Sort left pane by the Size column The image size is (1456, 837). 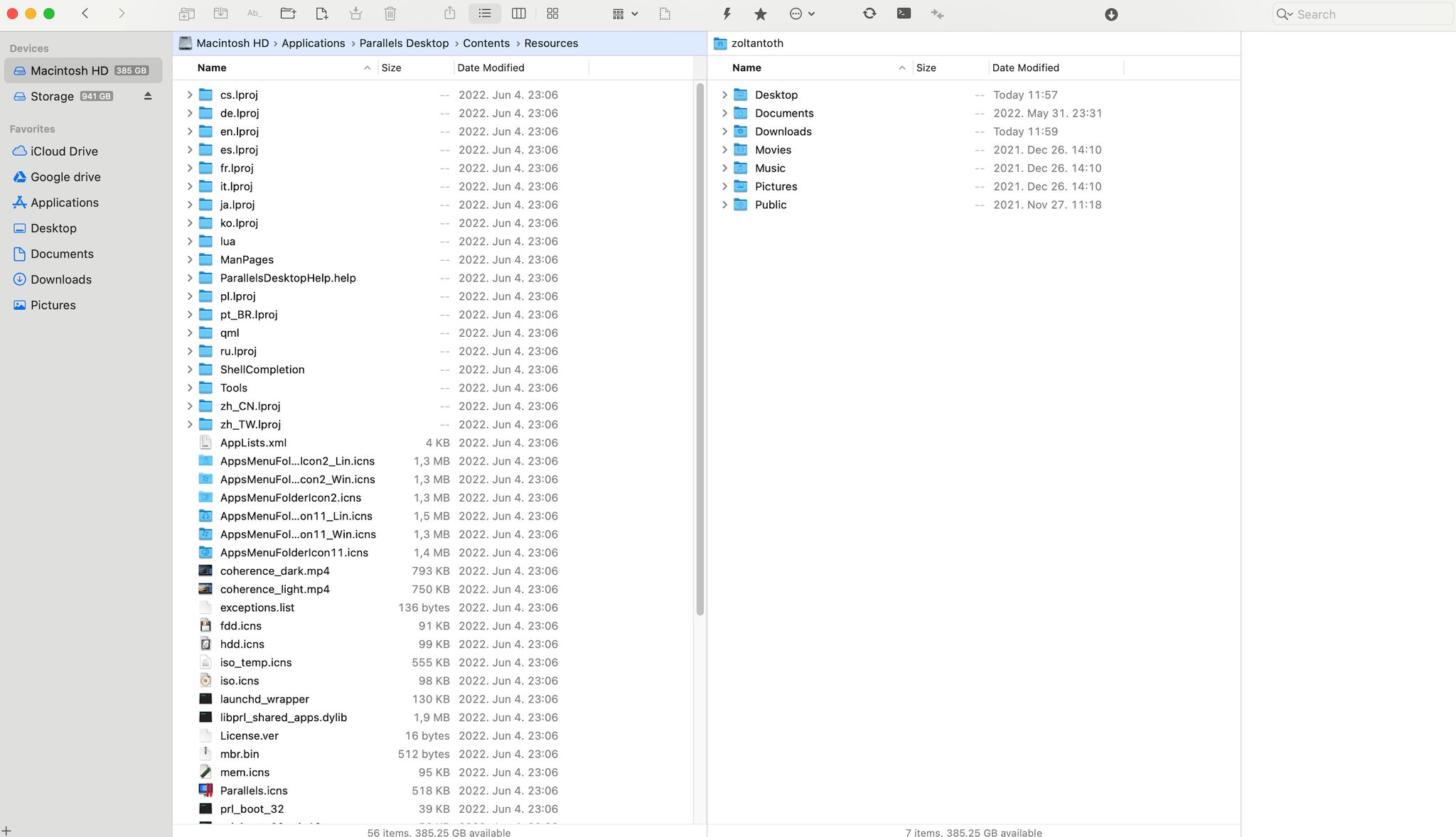(x=415, y=67)
